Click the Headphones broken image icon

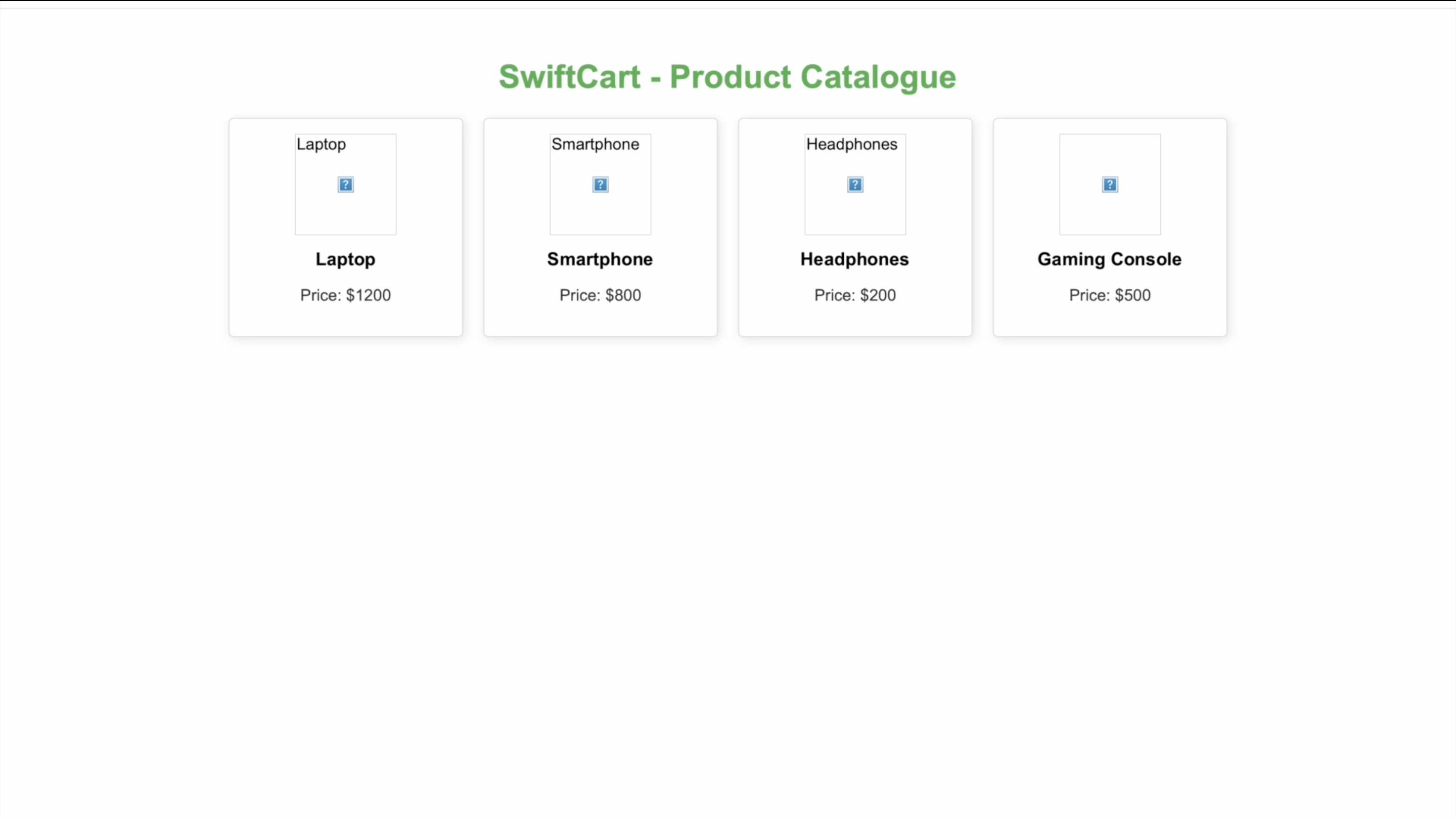(x=855, y=185)
